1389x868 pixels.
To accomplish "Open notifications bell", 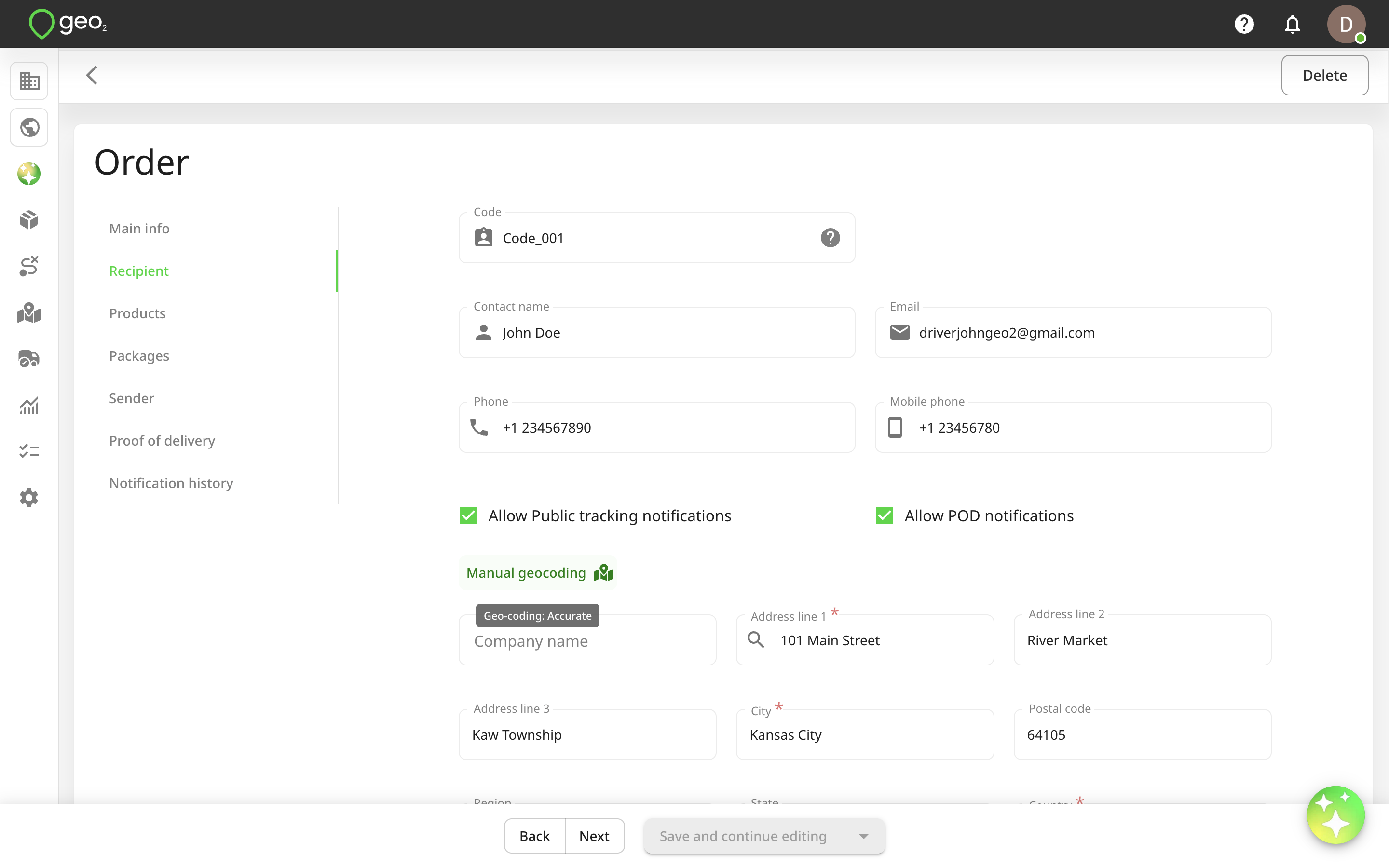I will point(1292,24).
